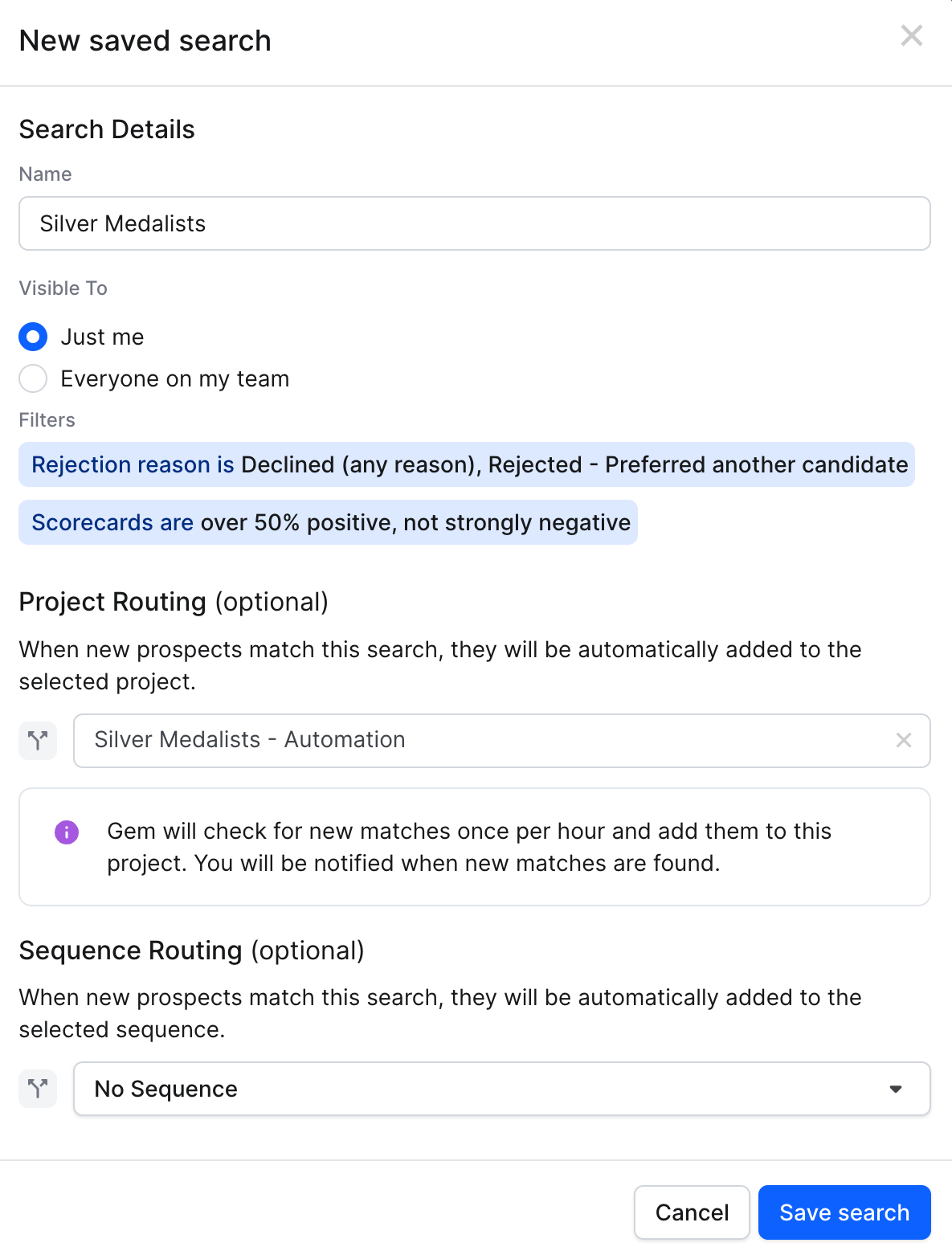Image resolution: width=952 pixels, height=1251 pixels.
Task: Click the Sequence Routing heading
Action: point(191,951)
